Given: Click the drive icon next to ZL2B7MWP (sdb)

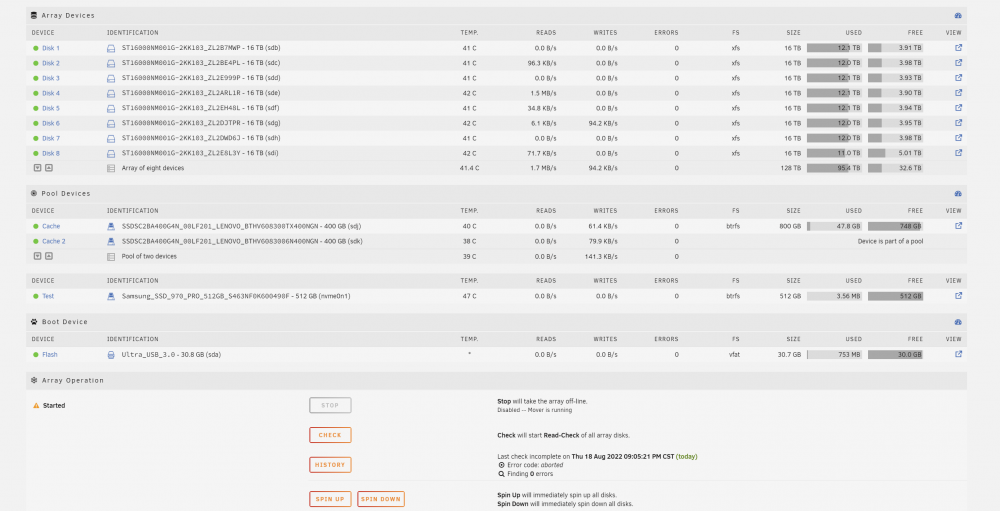Looking at the screenshot, I should (111, 48).
